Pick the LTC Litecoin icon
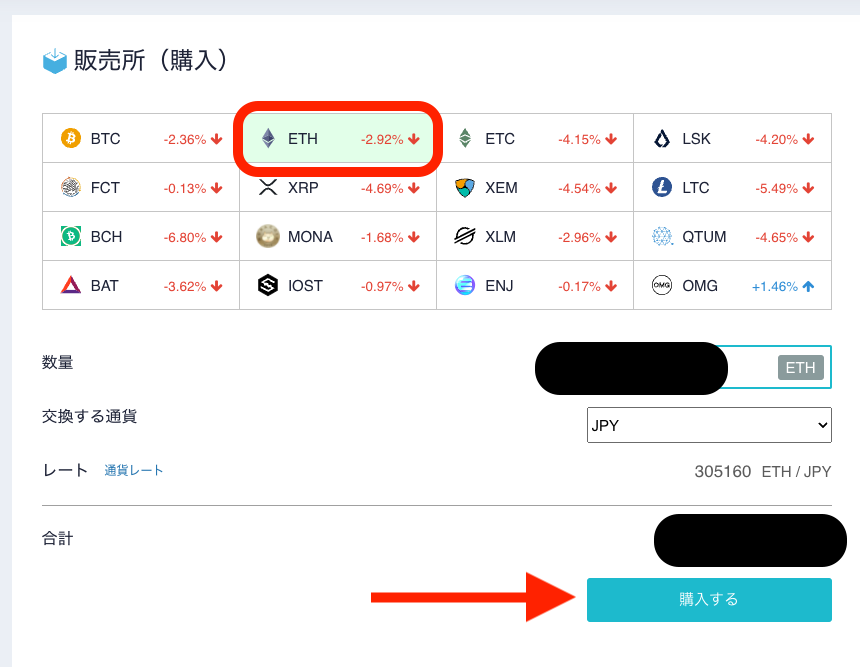860x667 pixels. point(662,188)
